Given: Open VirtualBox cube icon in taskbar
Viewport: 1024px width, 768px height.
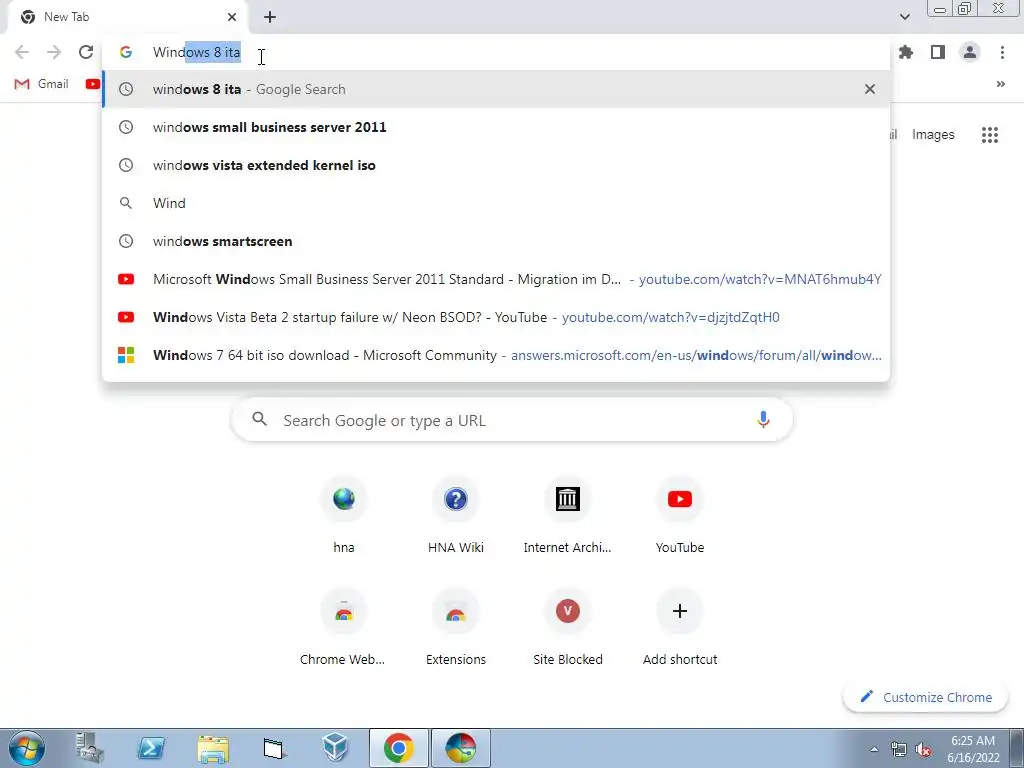Looking at the screenshot, I should [336, 748].
